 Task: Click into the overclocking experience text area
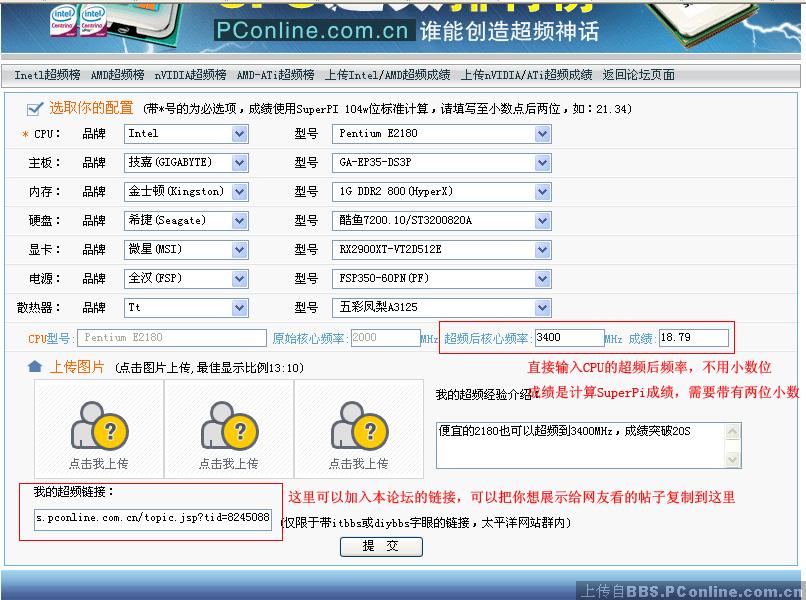581,445
